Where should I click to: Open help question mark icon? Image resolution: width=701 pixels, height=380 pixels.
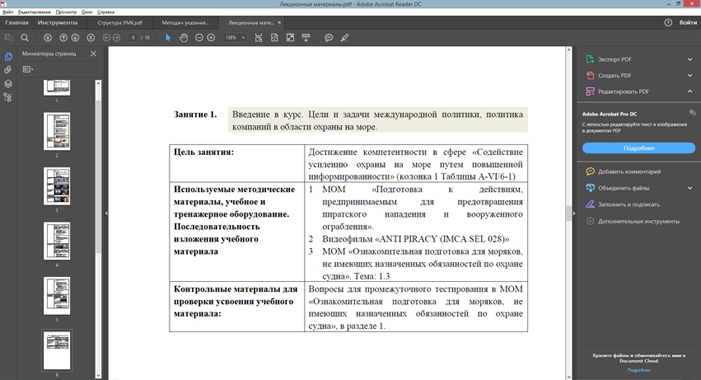668,22
